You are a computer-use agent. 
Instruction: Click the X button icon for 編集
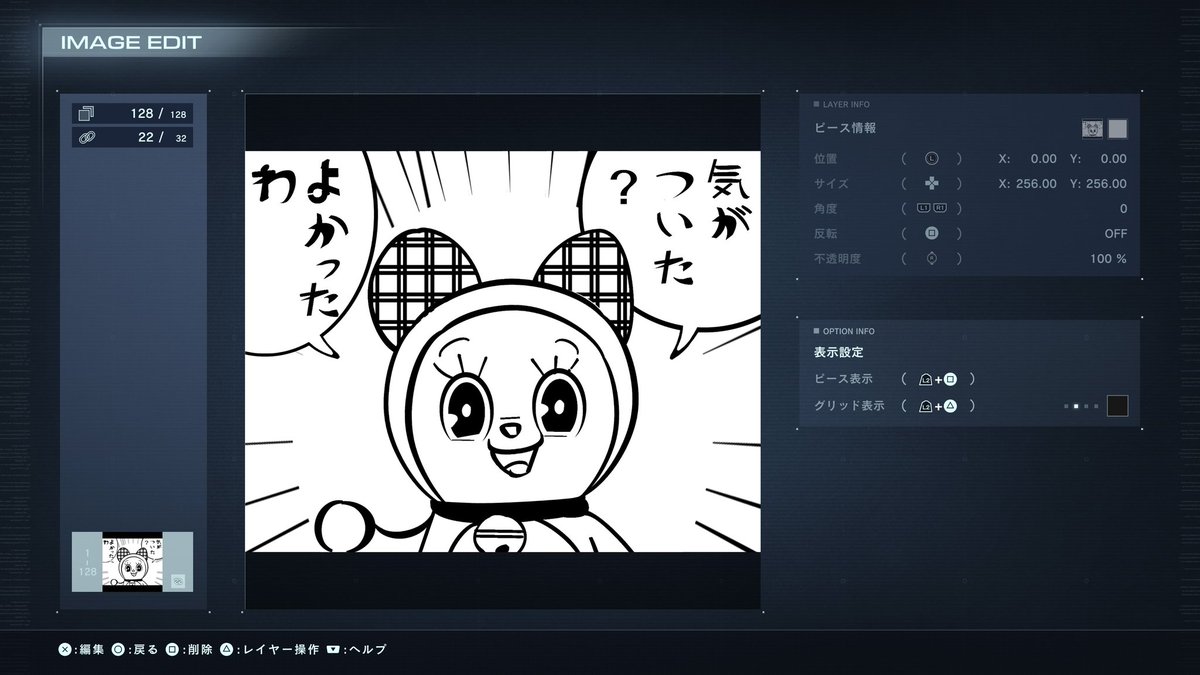(65, 649)
